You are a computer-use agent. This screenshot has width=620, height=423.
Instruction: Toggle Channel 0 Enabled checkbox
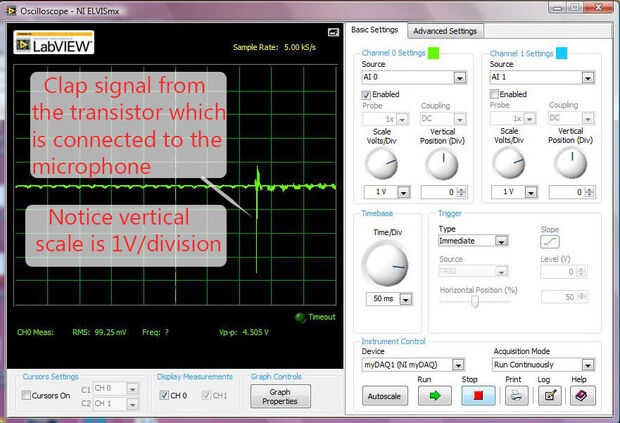coord(366,94)
